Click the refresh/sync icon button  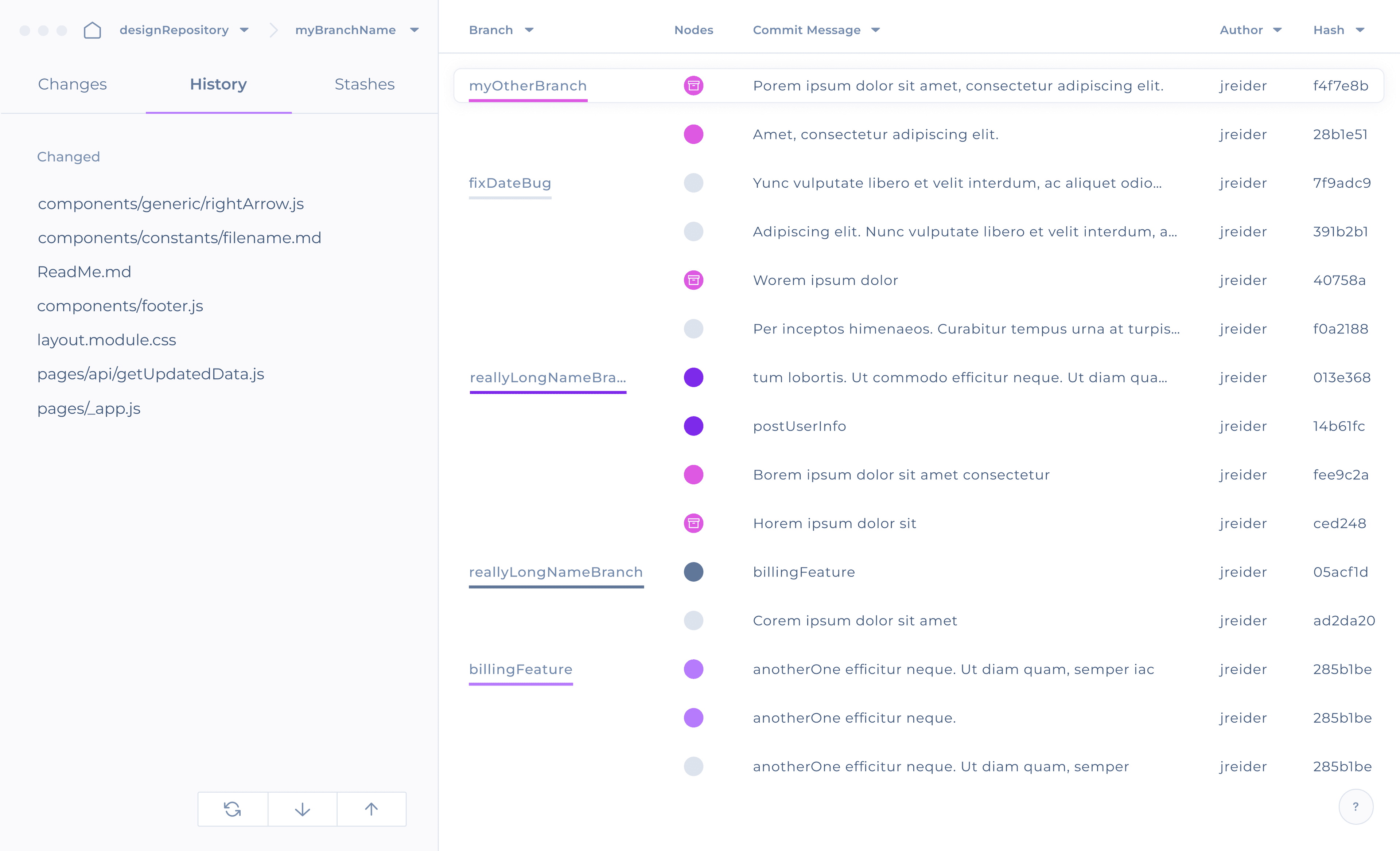point(232,808)
